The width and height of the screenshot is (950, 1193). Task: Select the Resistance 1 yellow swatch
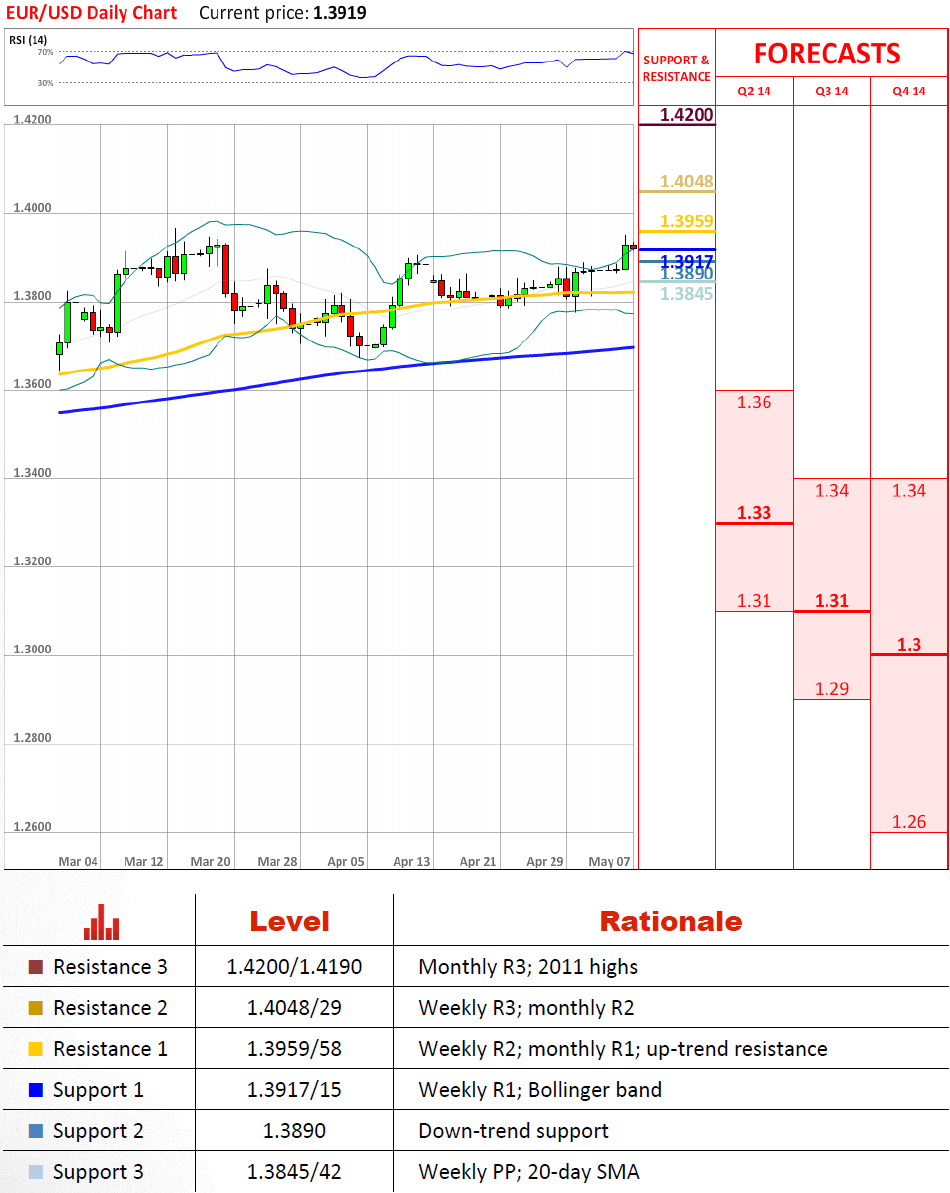coord(36,1049)
